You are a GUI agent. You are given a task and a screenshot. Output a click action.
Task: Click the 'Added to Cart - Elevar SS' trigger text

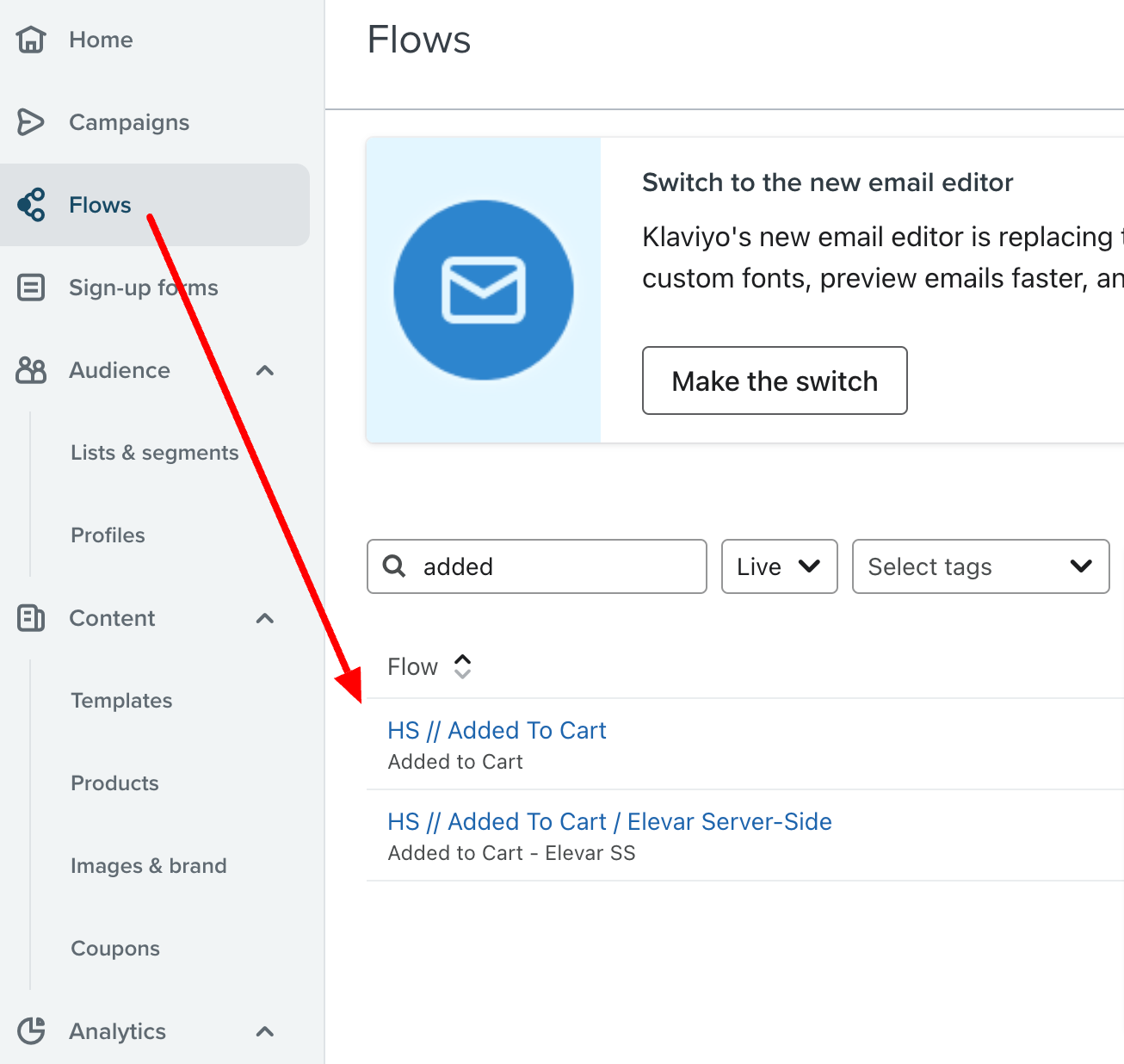(511, 853)
